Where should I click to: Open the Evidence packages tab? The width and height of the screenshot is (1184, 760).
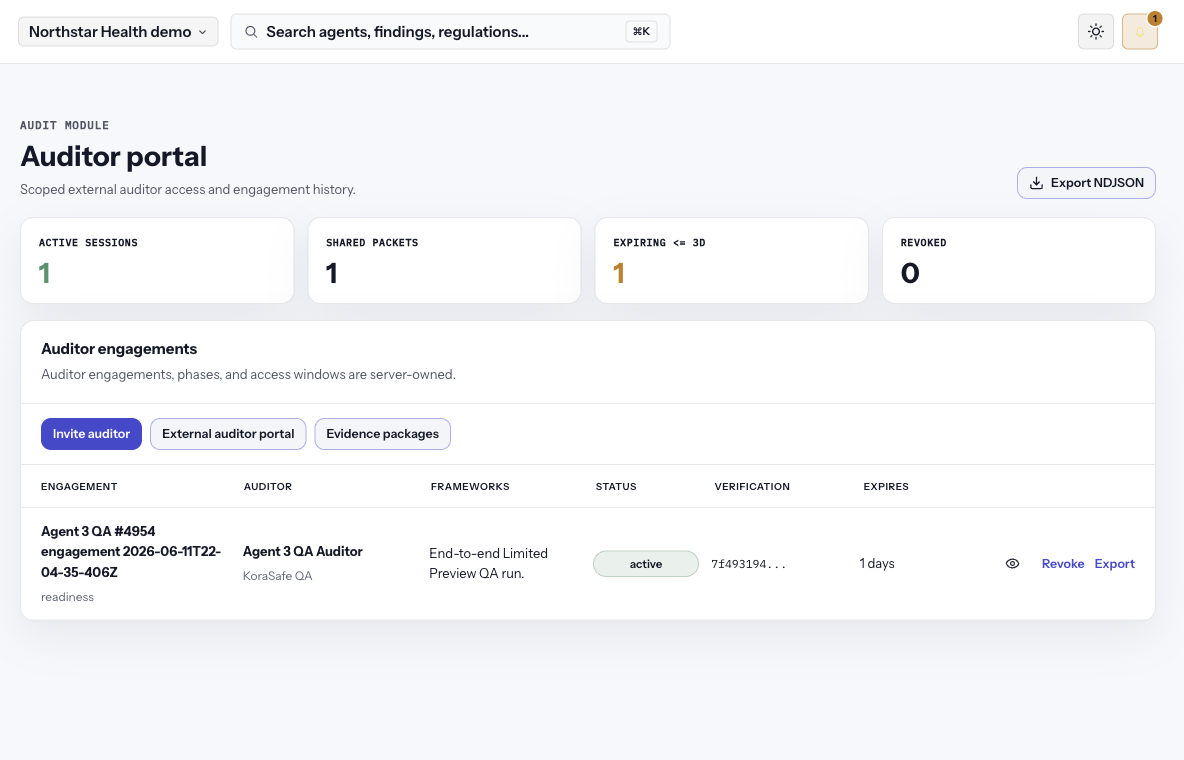[382, 434]
